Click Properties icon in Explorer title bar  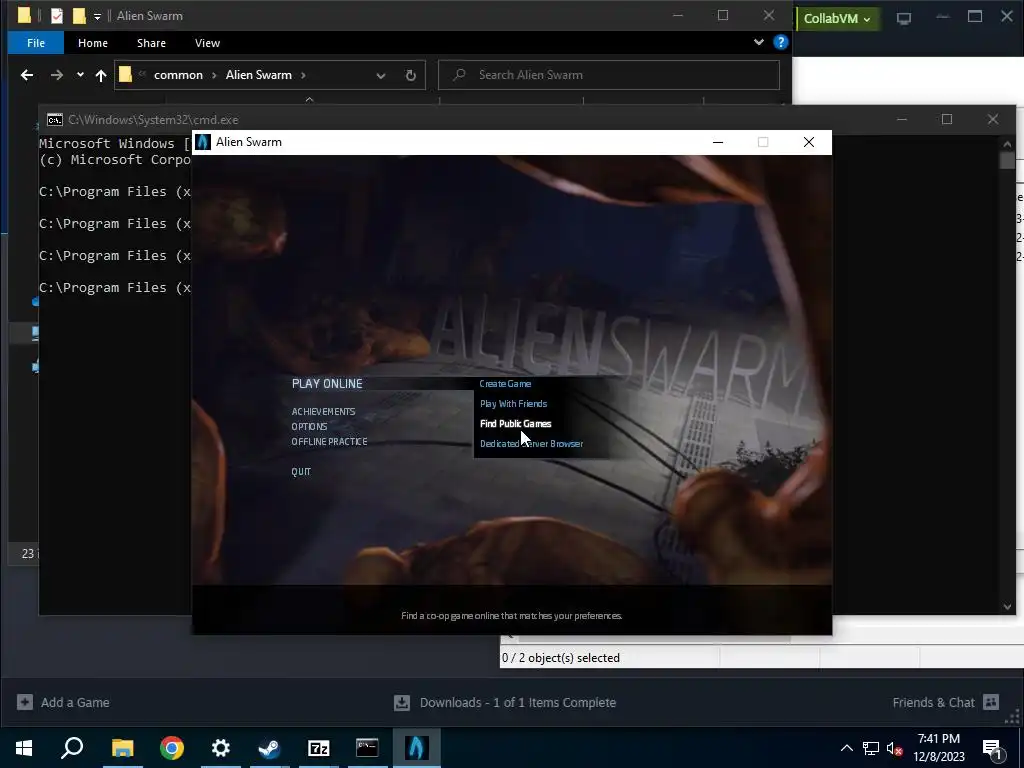click(57, 16)
